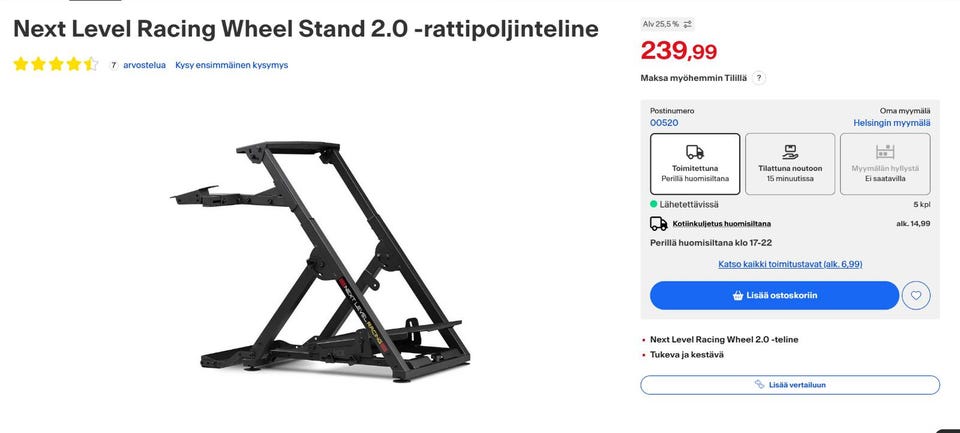This screenshot has width=960, height=433.
Task: Select Tilattuna noutoon pickup option
Action: click(x=790, y=164)
